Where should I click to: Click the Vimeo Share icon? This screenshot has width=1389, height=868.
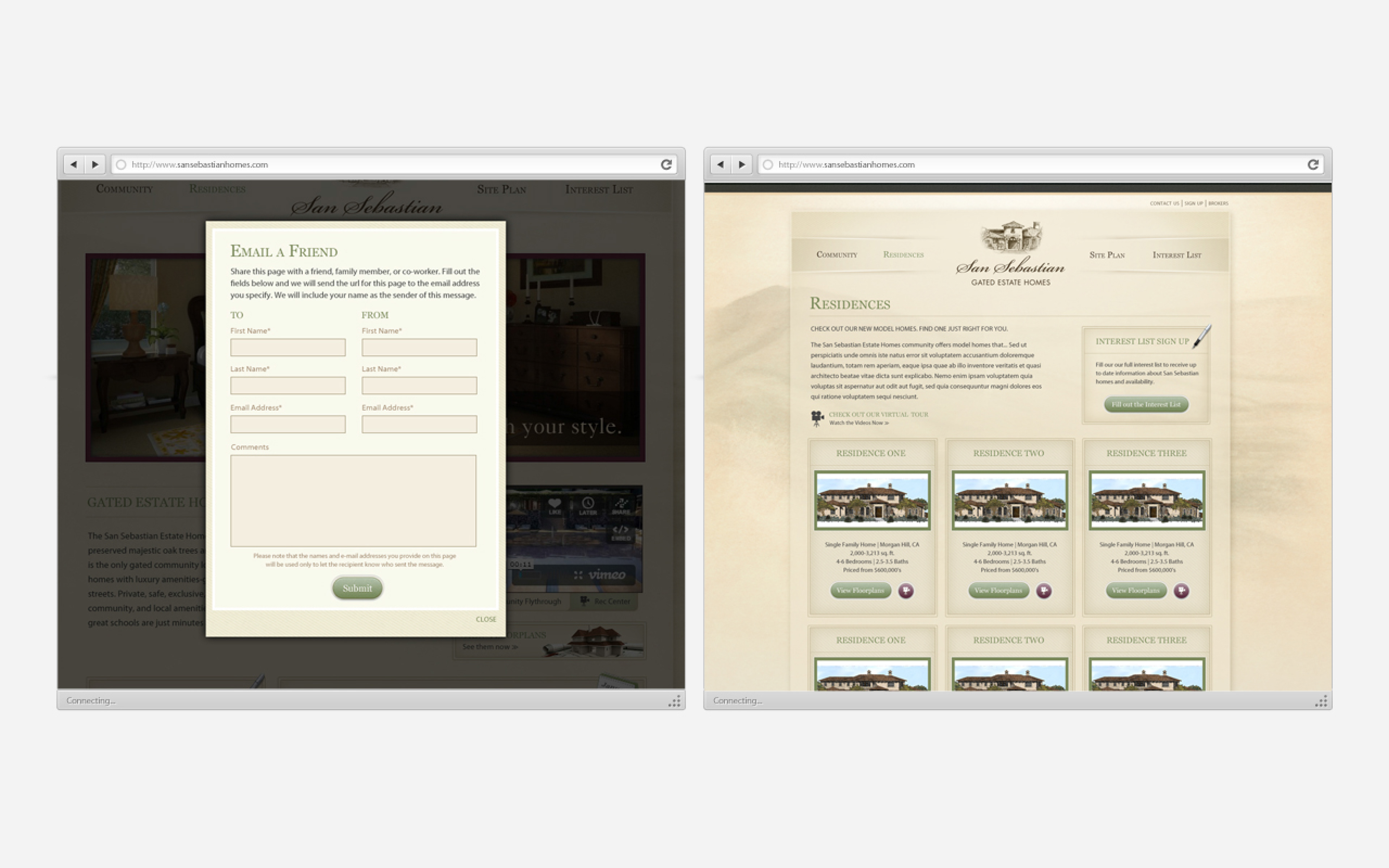(x=621, y=506)
